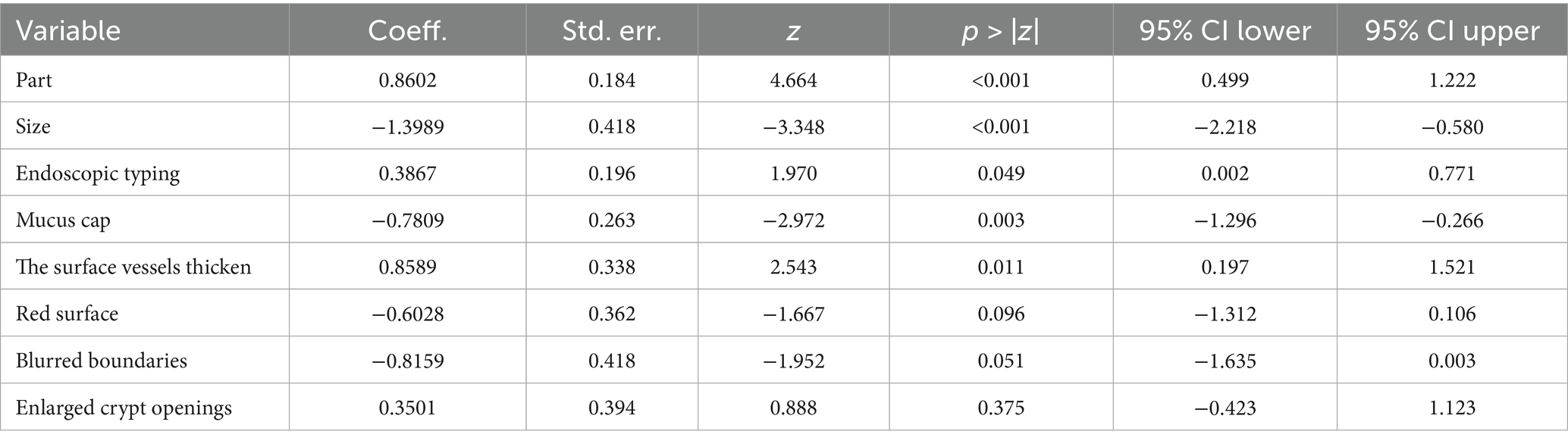Click the Mucus cap row label
The height and width of the screenshot is (444, 1568).
63,220
